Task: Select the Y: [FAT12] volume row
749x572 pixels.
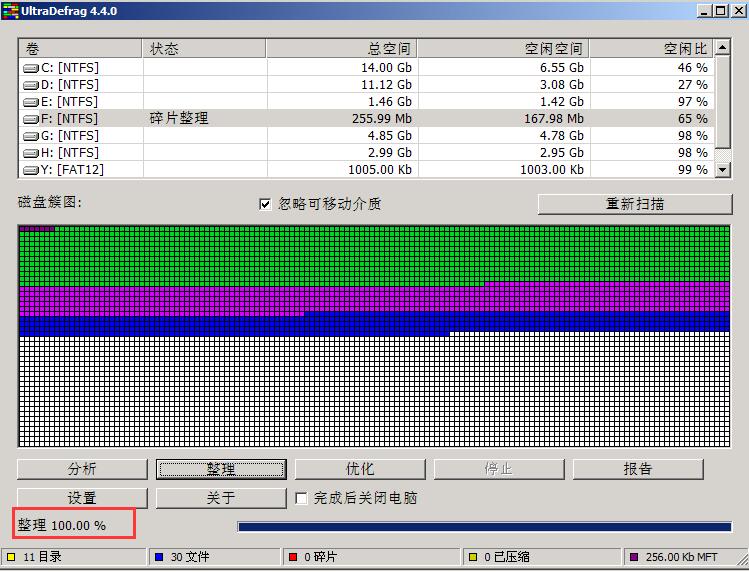Action: (x=366, y=170)
